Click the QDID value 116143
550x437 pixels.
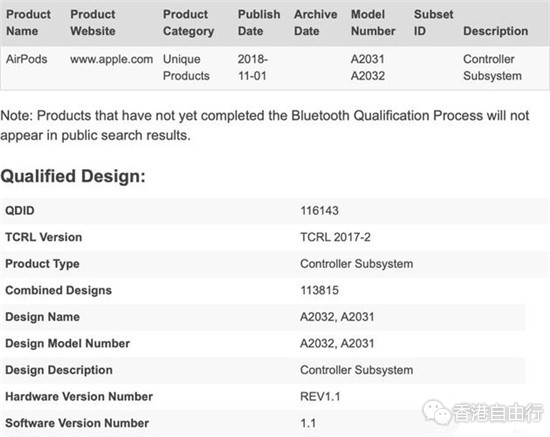(x=319, y=210)
